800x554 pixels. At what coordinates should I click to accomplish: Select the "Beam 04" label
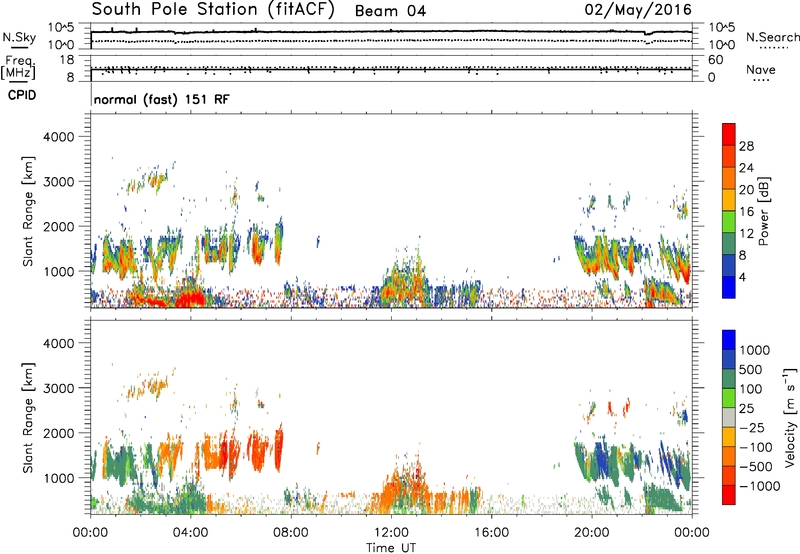pyautogui.click(x=390, y=11)
